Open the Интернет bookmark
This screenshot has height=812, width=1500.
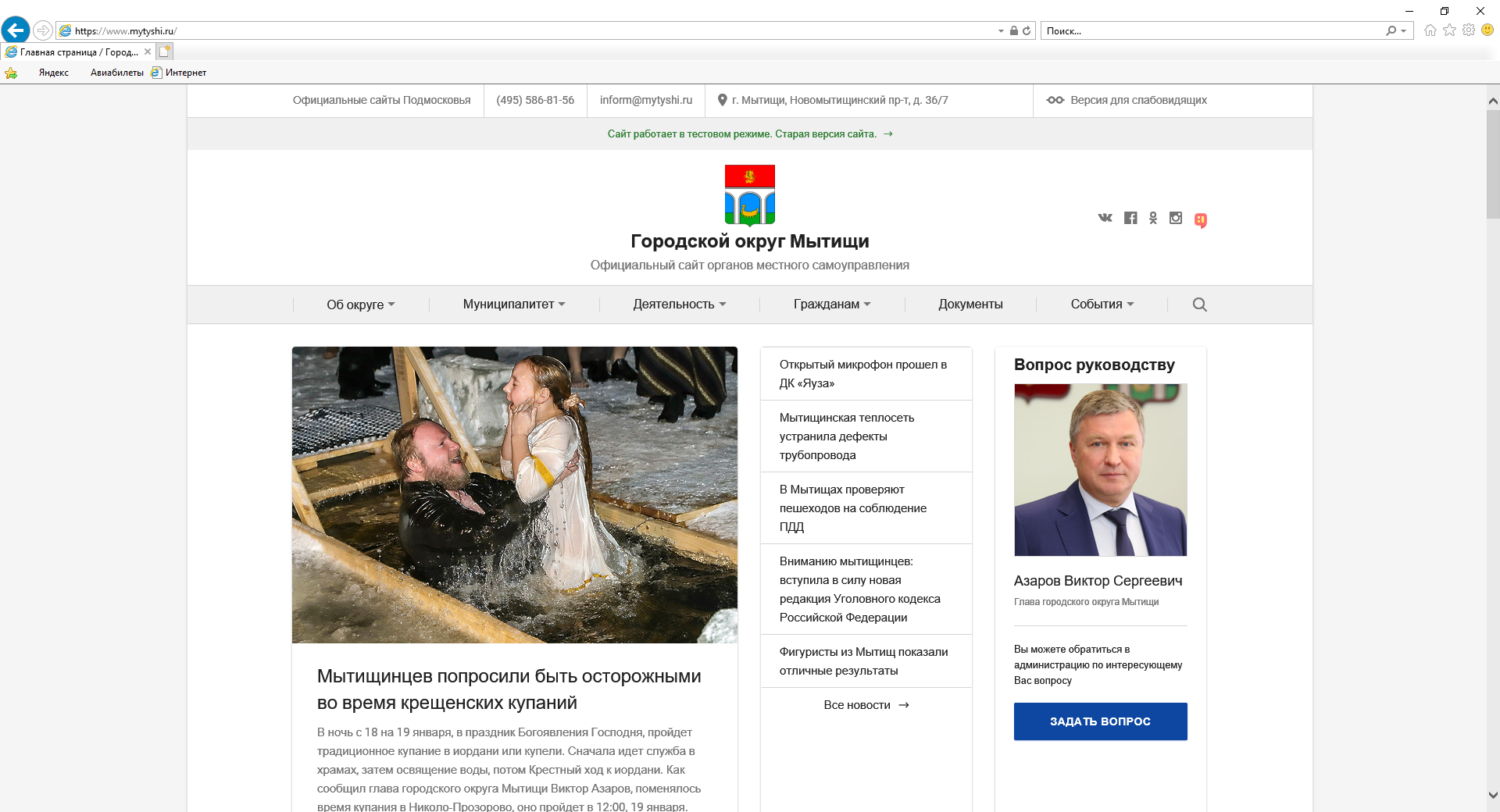pos(179,73)
